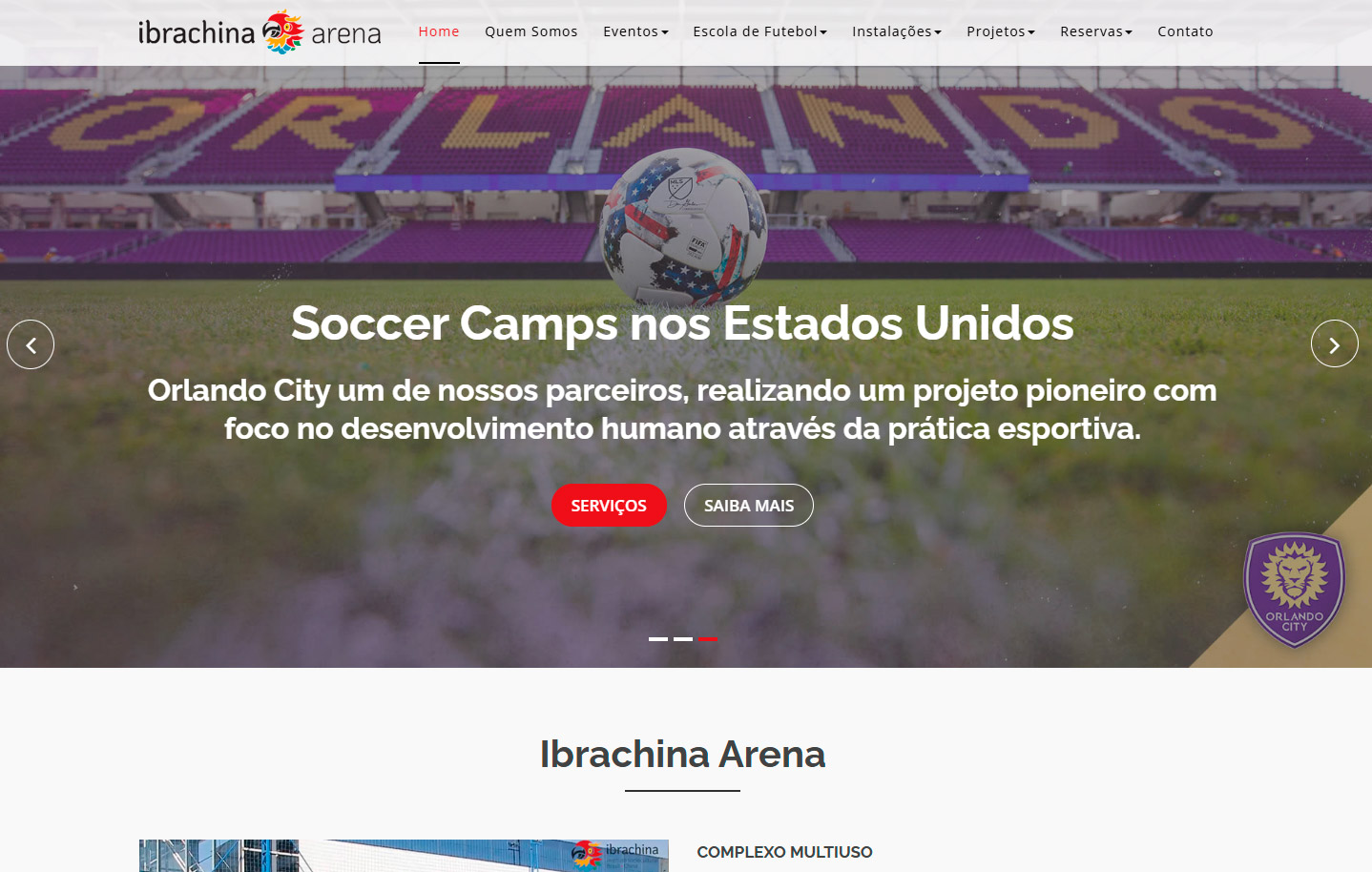Advance to the next slide arrow
Image resolution: width=1372 pixels, height=872 pixels.
coord(1334,343)
